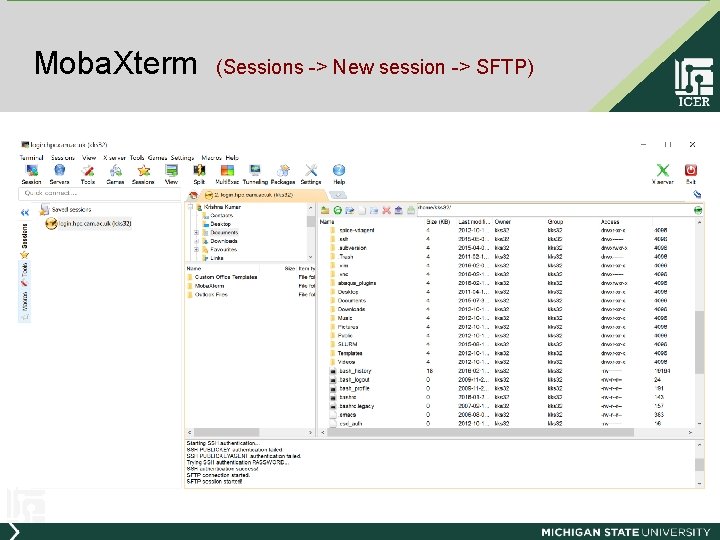The width and height of the screenshot is (720, 540).
Task: Select saved session login.hpc.cam.ac.uk
Action: (x=89, y=224)
